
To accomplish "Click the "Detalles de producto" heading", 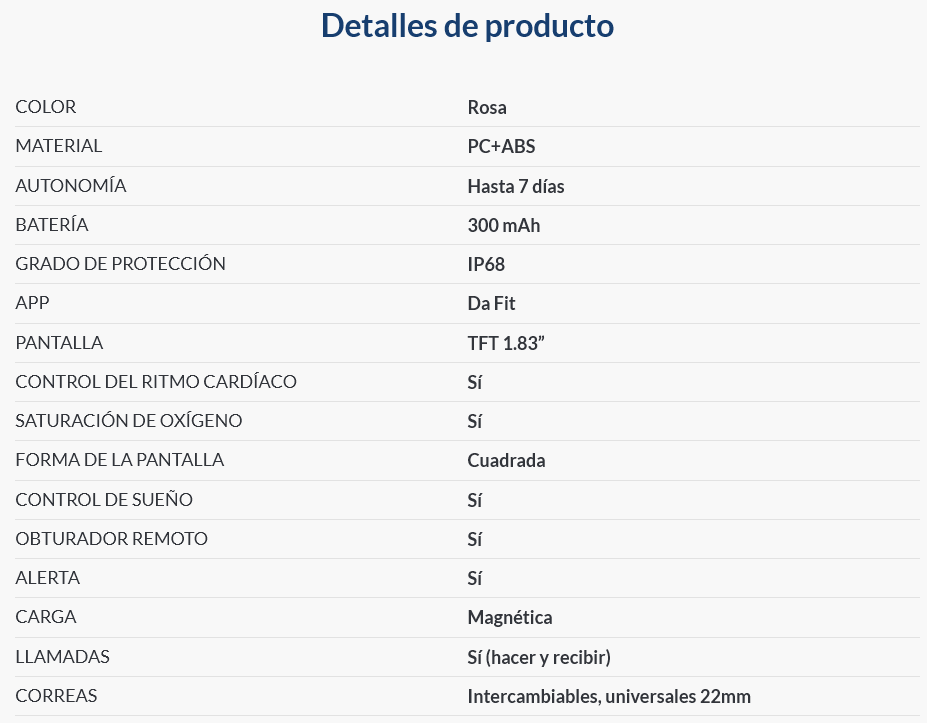I will (x=467, y=26).
